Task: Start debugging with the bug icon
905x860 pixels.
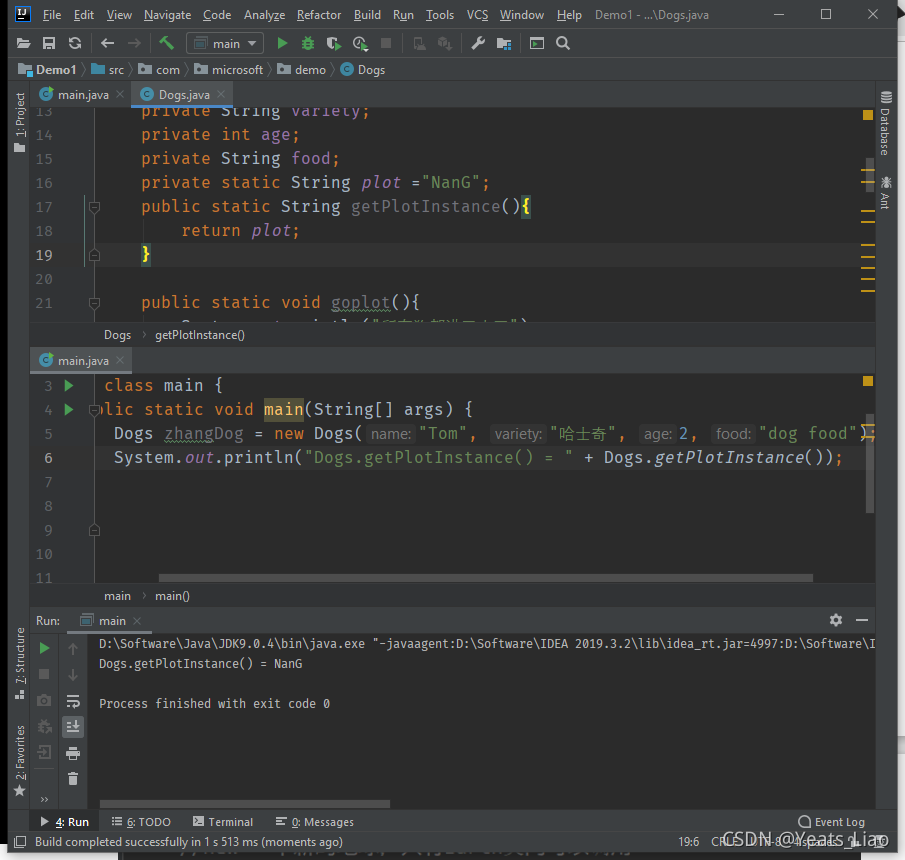Action: pos(308,43)
